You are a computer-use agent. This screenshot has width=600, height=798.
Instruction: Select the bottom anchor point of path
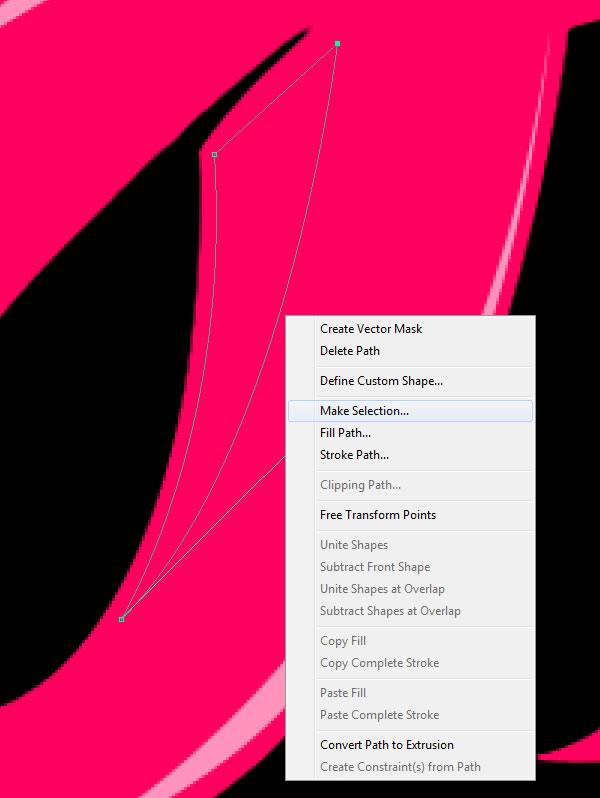(x=122, y=619)
